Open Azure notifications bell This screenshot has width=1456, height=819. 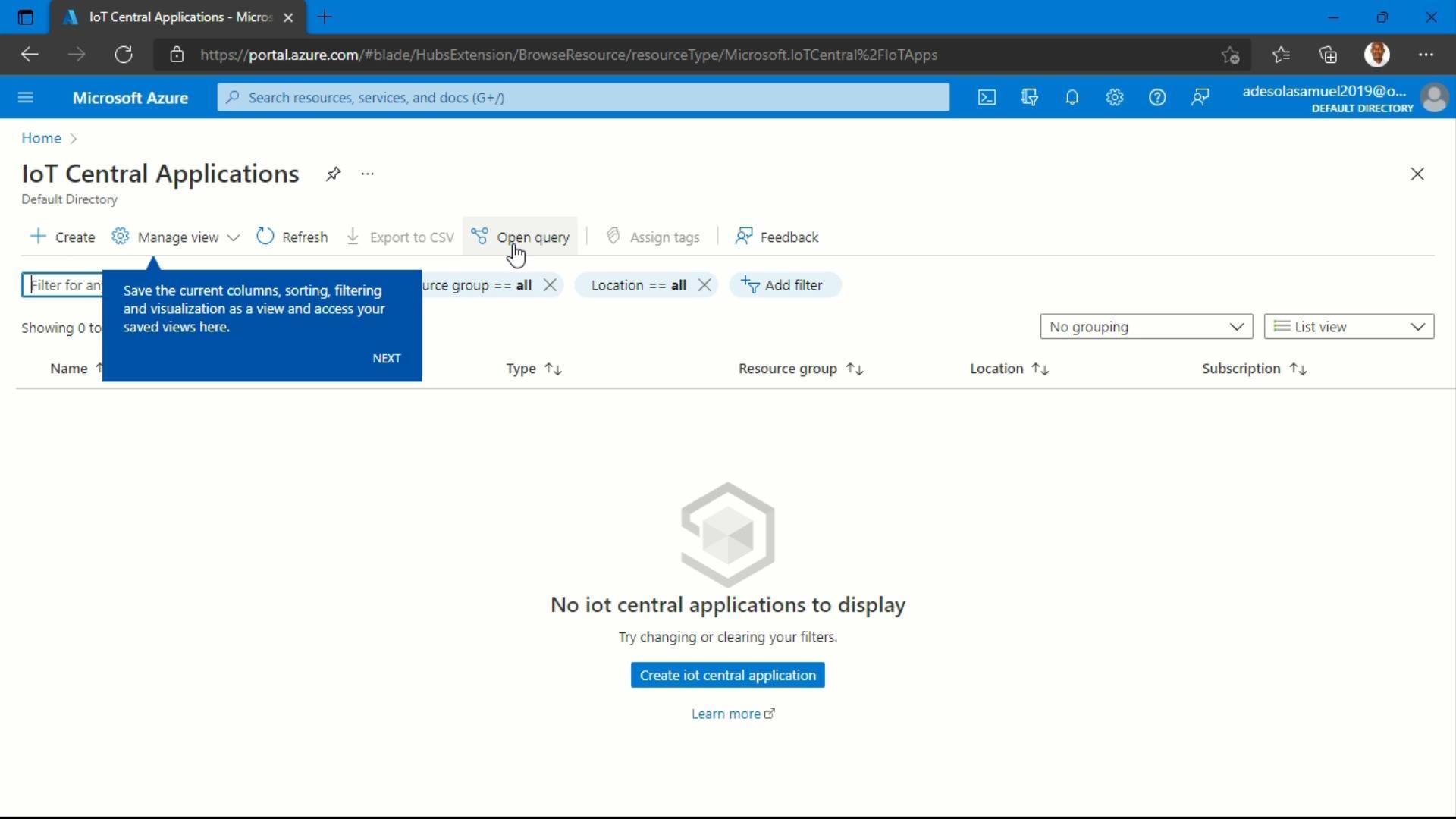tap(1072, 97)
